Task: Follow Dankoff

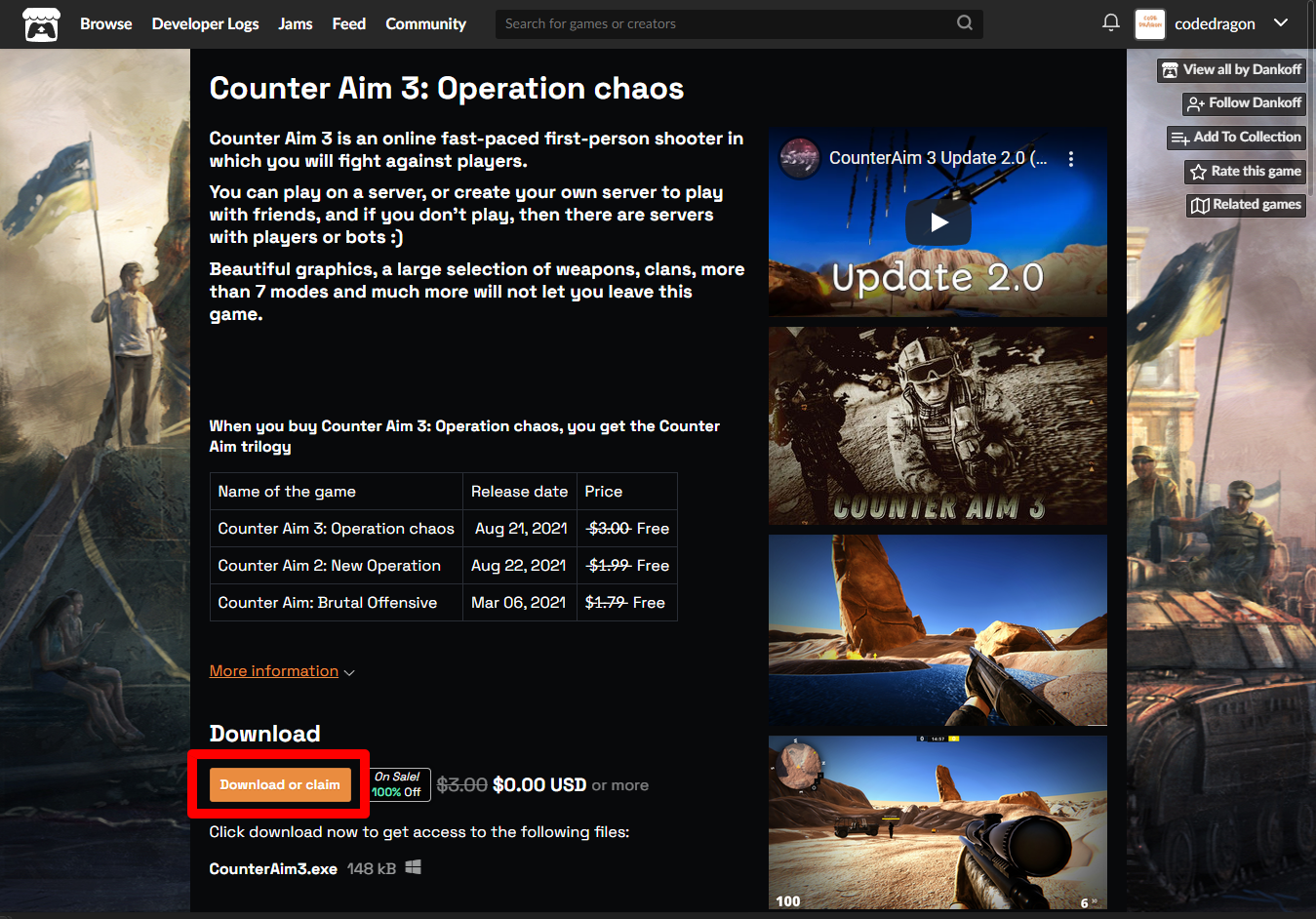Action: click(x=1244, y=103)
